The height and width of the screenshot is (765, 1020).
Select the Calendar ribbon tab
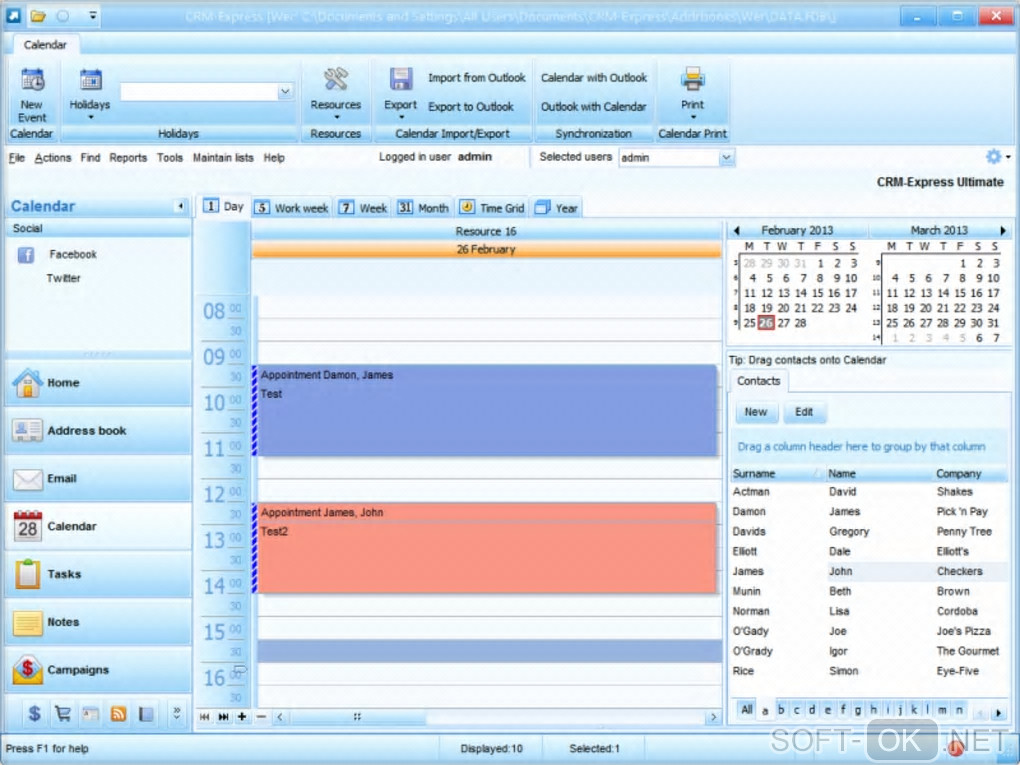45,45
